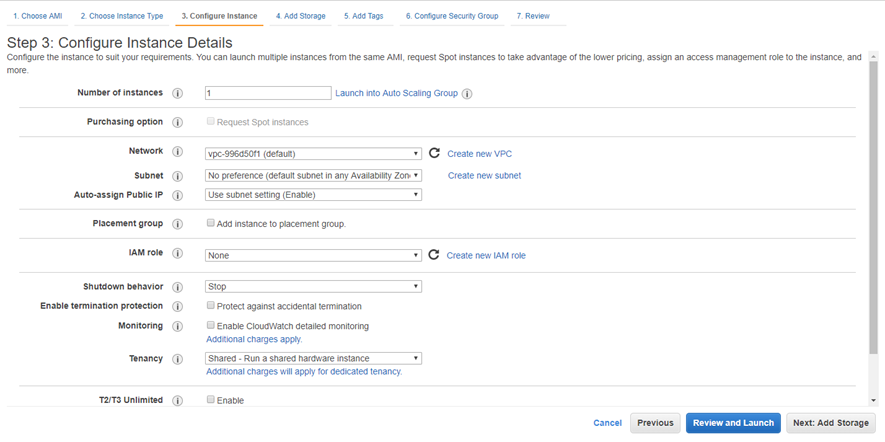
Task: Click the refresh icon beside IAM role dropdown
Action: coord(434,255)
